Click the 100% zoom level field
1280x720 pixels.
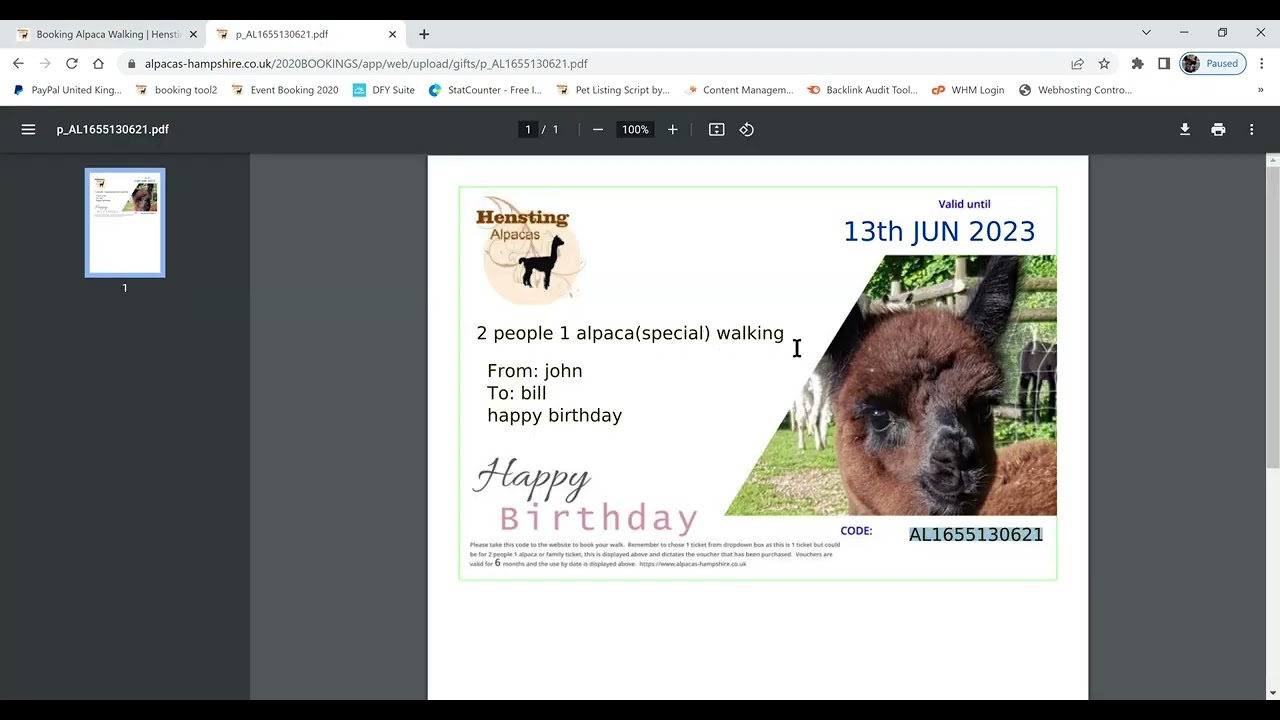(x=635, y=129)
